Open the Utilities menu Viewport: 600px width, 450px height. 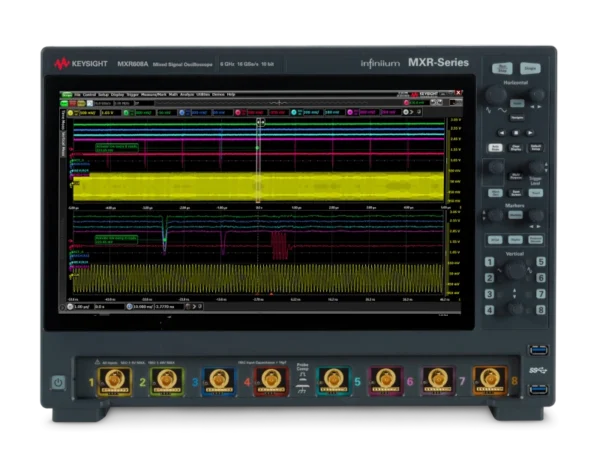click(203, 95)
